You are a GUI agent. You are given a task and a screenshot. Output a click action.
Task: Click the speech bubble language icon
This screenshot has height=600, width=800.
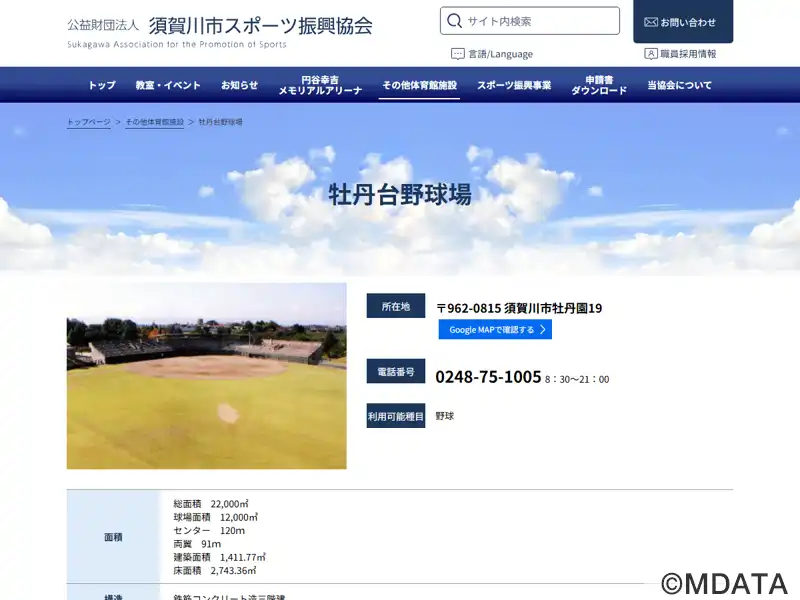[457, 54]
